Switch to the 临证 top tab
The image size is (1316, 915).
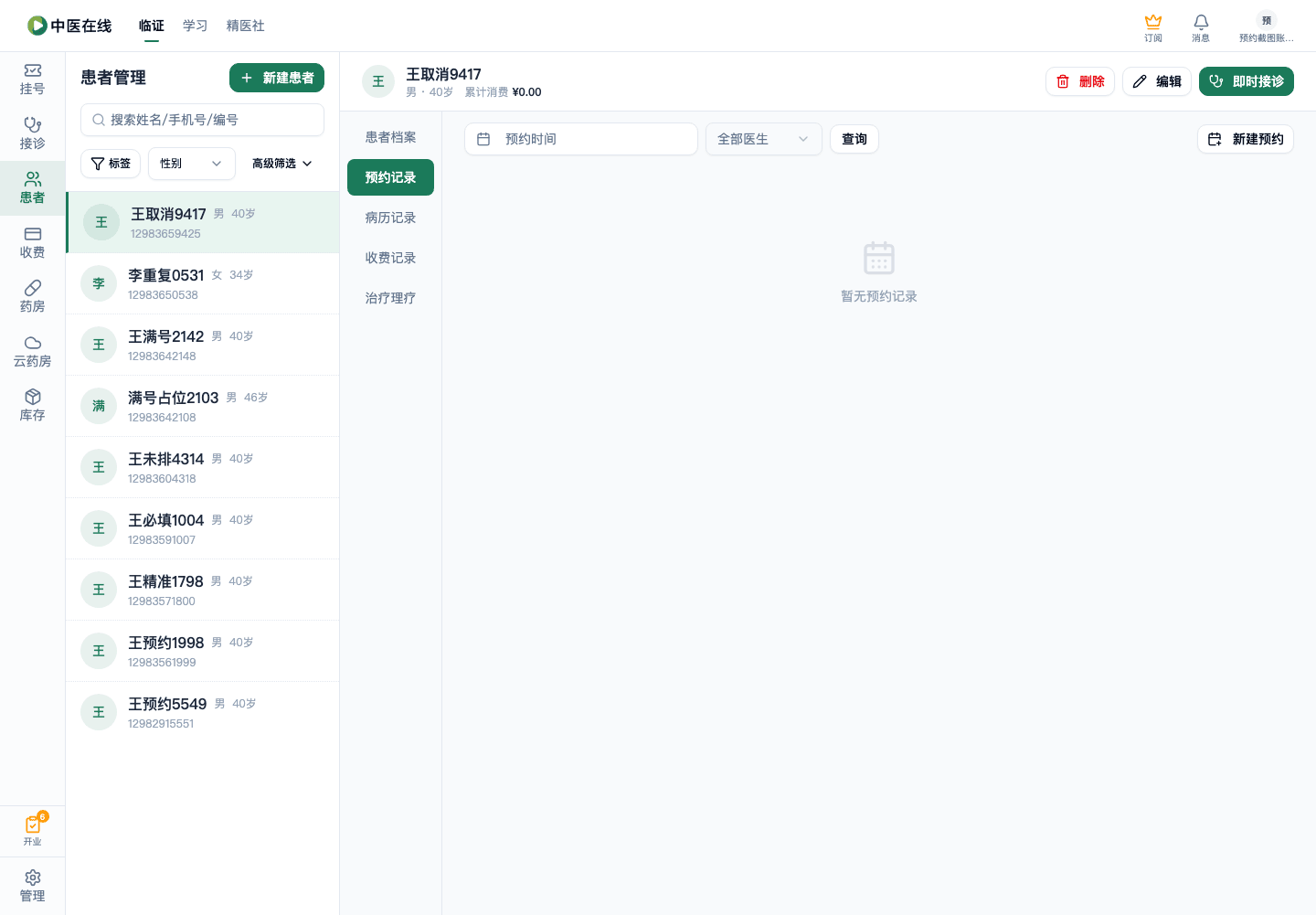click(152, 26)
